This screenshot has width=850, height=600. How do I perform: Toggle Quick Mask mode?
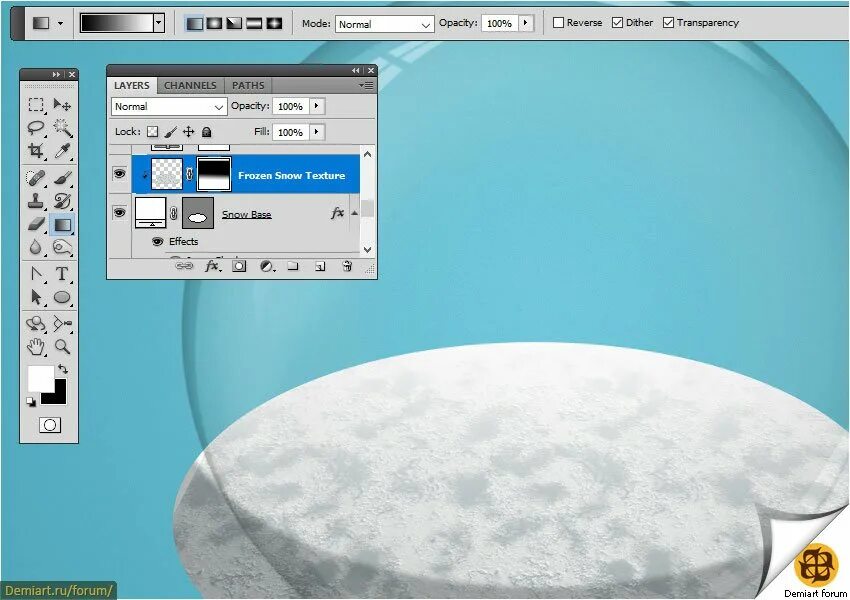(x=50, y=425)
